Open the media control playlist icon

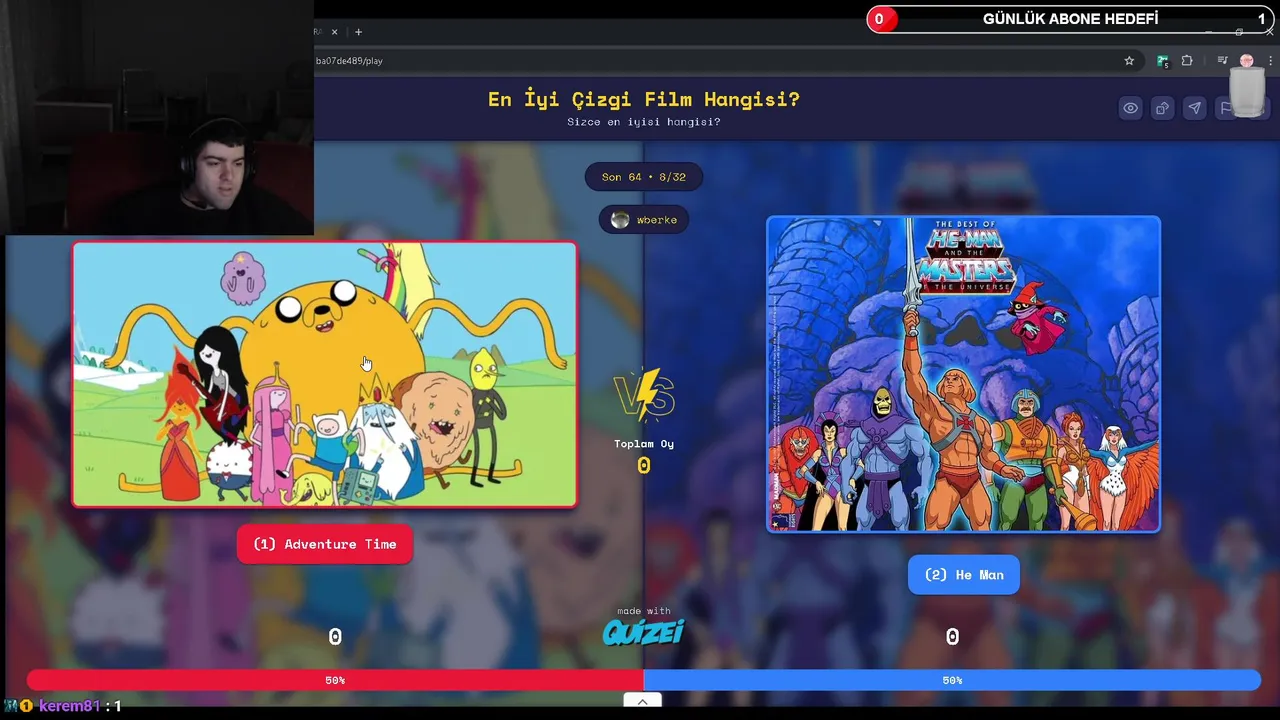click(1222, 61)
